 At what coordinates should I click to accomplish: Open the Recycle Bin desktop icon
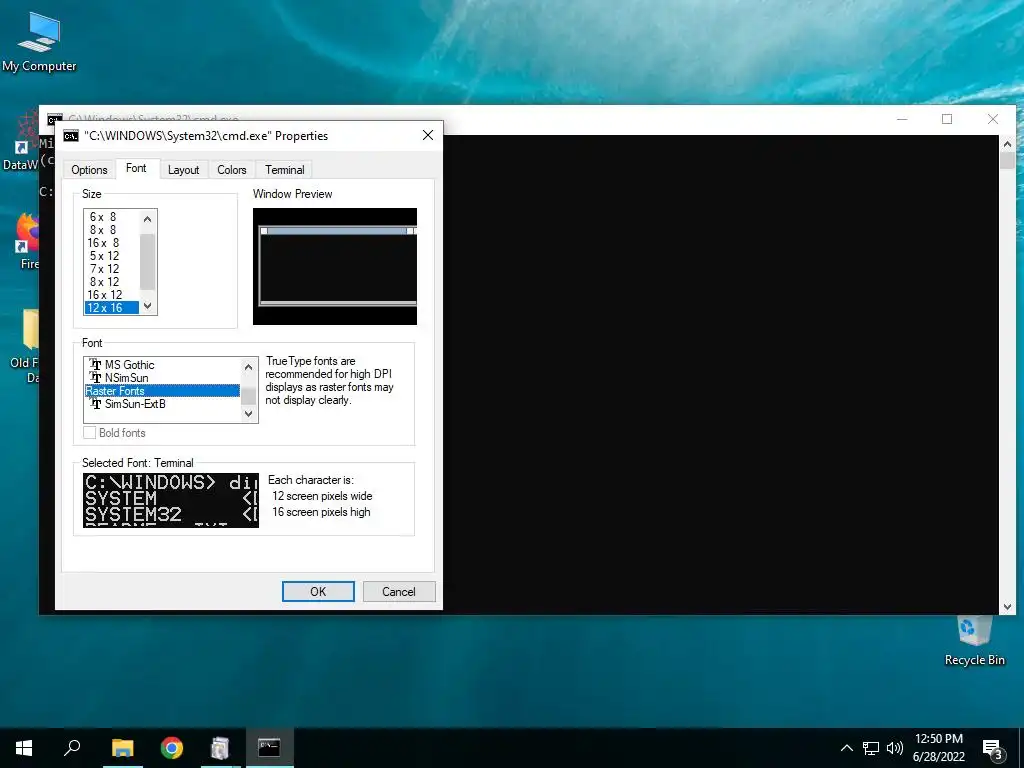pos(974,640)
